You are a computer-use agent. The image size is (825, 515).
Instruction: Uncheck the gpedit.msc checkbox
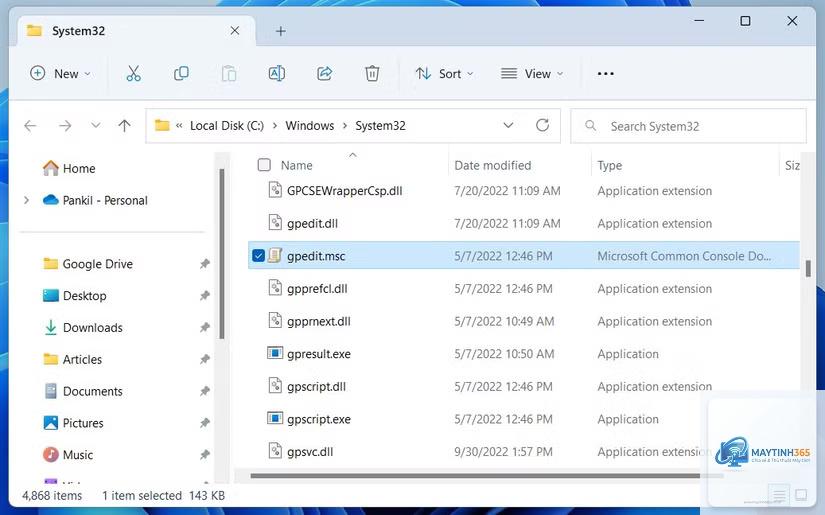click(x=258, y=256)
